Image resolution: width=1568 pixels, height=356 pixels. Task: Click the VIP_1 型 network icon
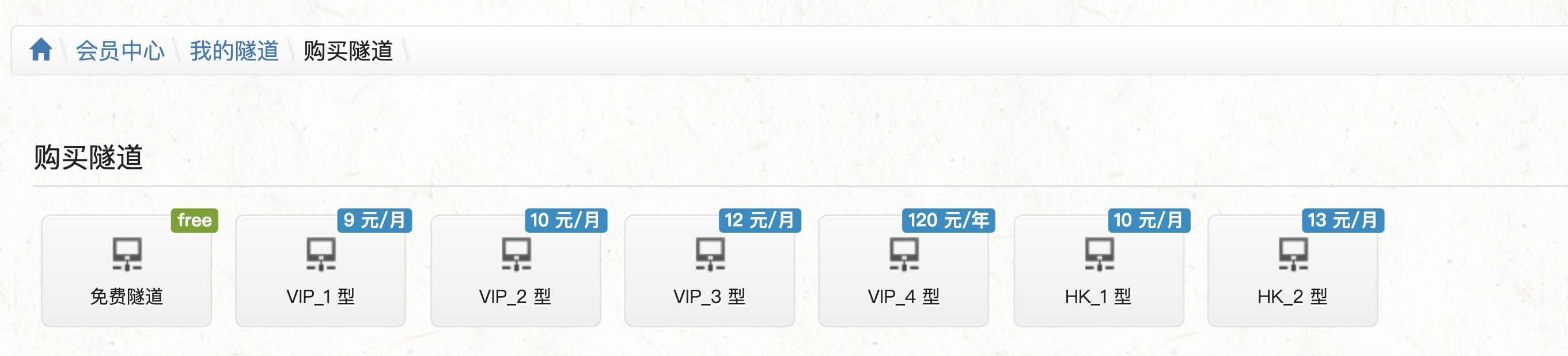pyautogui.click(x=321, y=254)
